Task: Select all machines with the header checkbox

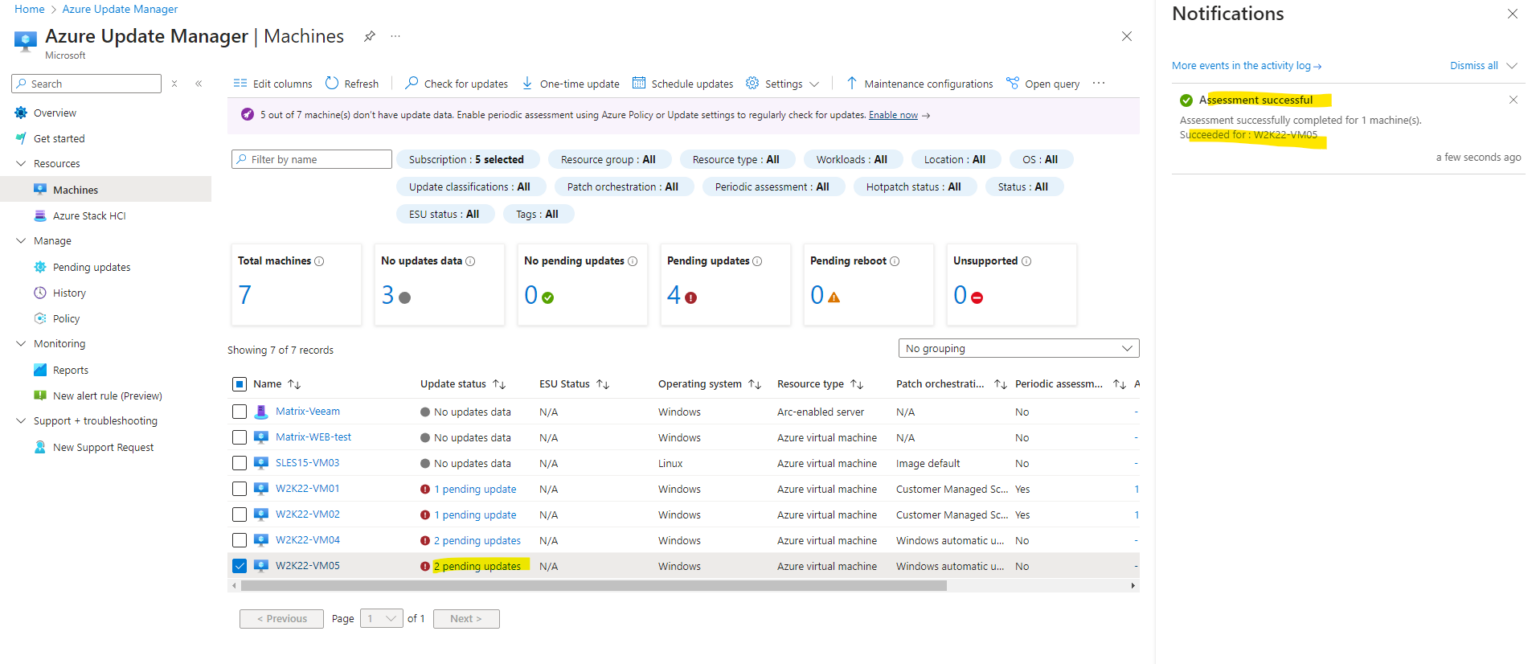Action: click(x=240, y=383)
